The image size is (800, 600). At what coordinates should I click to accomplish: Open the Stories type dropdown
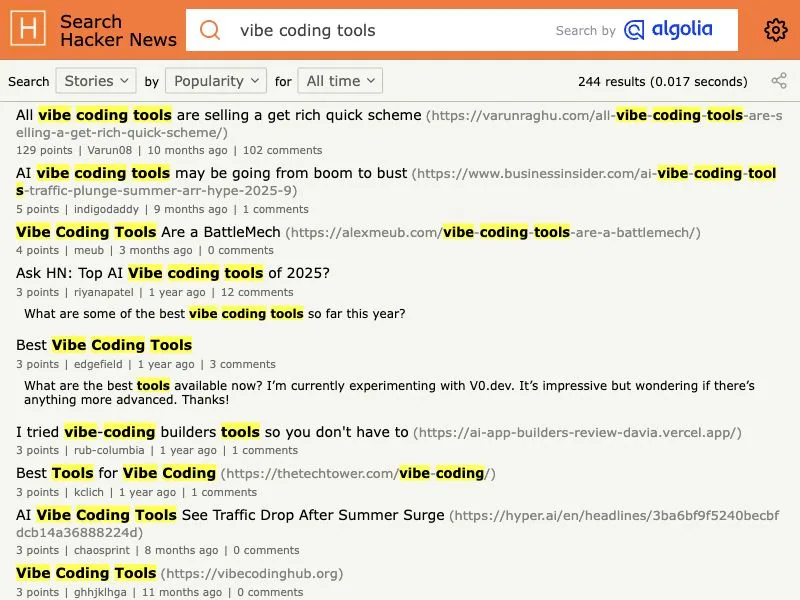[x=96, y=81]
